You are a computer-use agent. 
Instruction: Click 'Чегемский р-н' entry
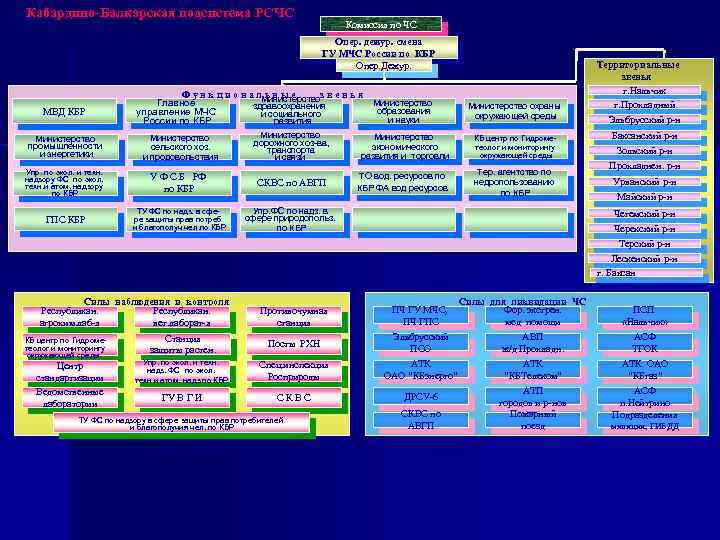click(x=644, y=214)
